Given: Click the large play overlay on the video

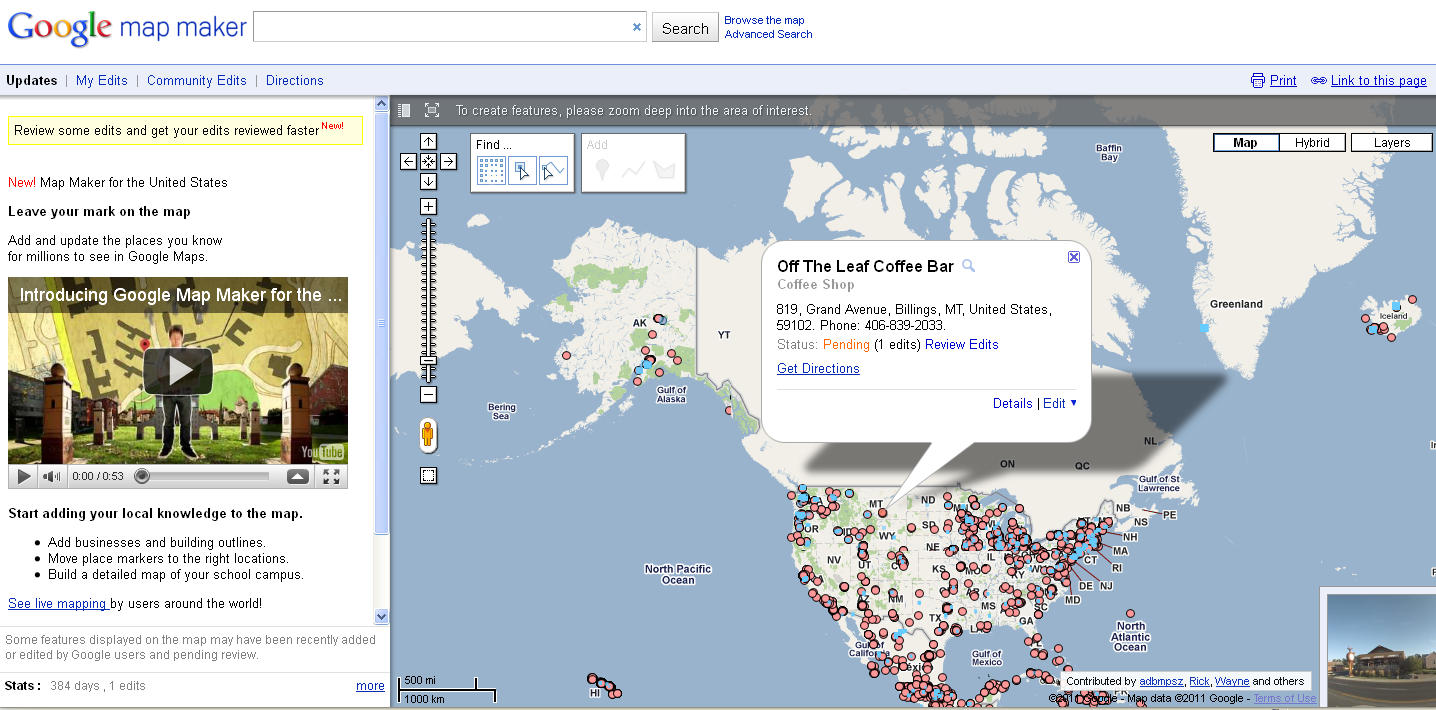Looking at the screenshot, I should click(178, 370).
